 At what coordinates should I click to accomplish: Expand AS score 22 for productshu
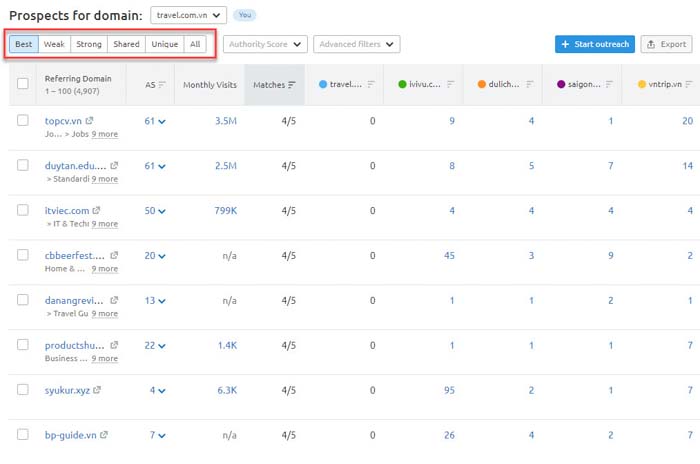tap(155, 346)
